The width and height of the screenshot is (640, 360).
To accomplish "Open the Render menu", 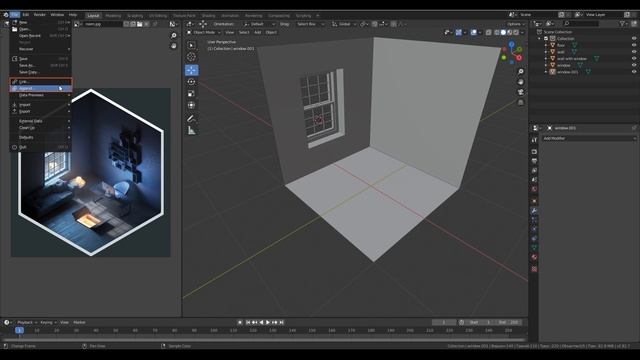I will click(40, 15).
